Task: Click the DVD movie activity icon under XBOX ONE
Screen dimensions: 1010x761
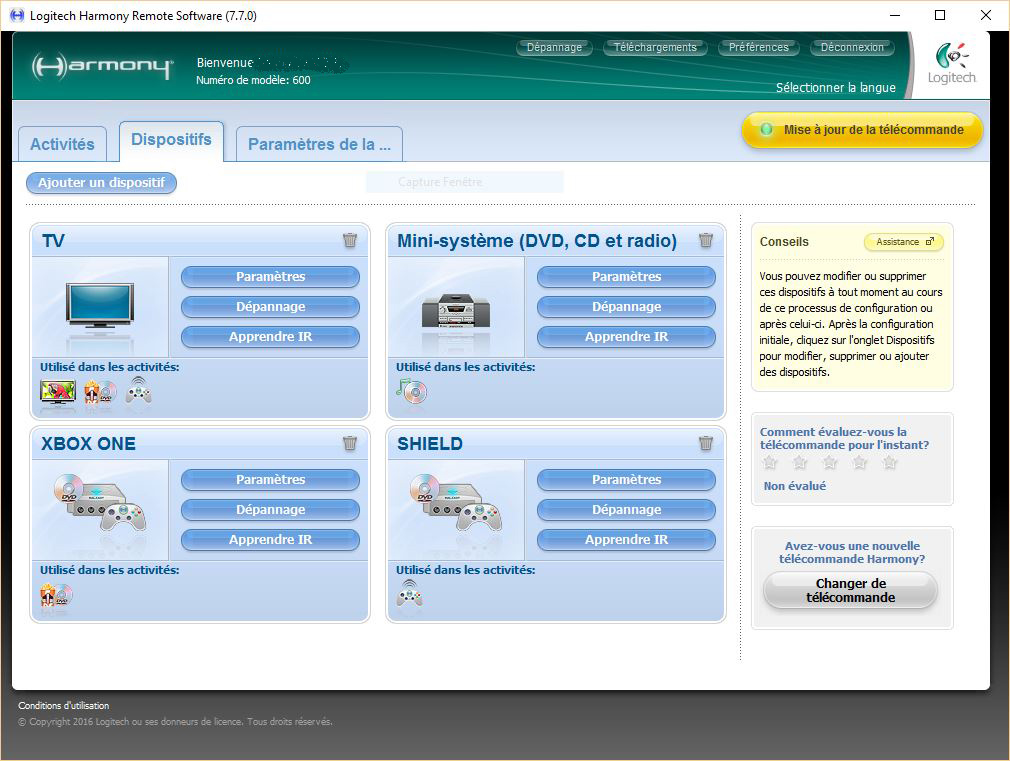Action: pos(56,594)
